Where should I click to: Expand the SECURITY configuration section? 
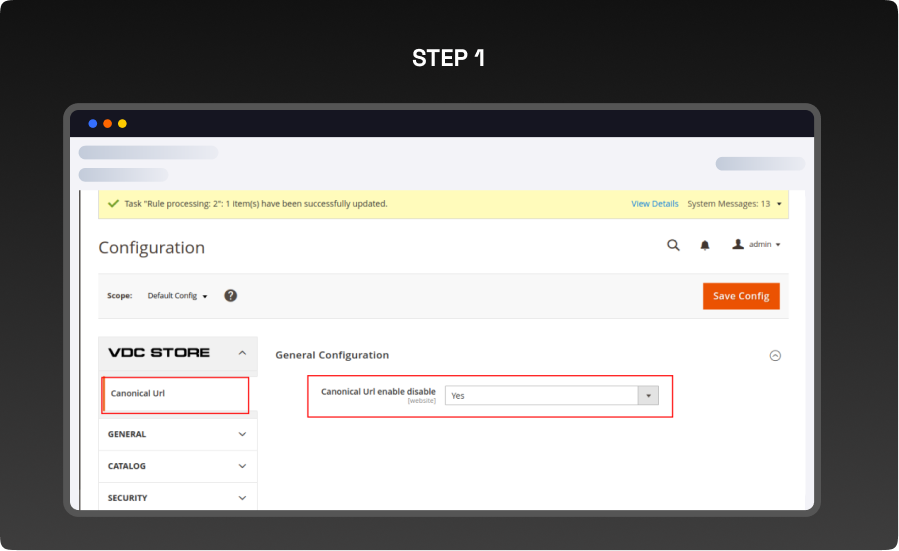click(178, 498)
